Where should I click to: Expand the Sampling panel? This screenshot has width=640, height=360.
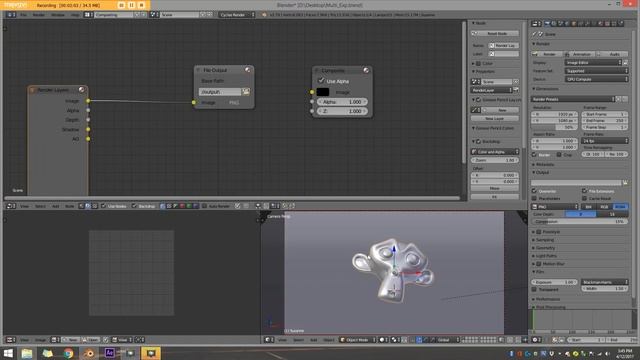click(x=545, y=240)
